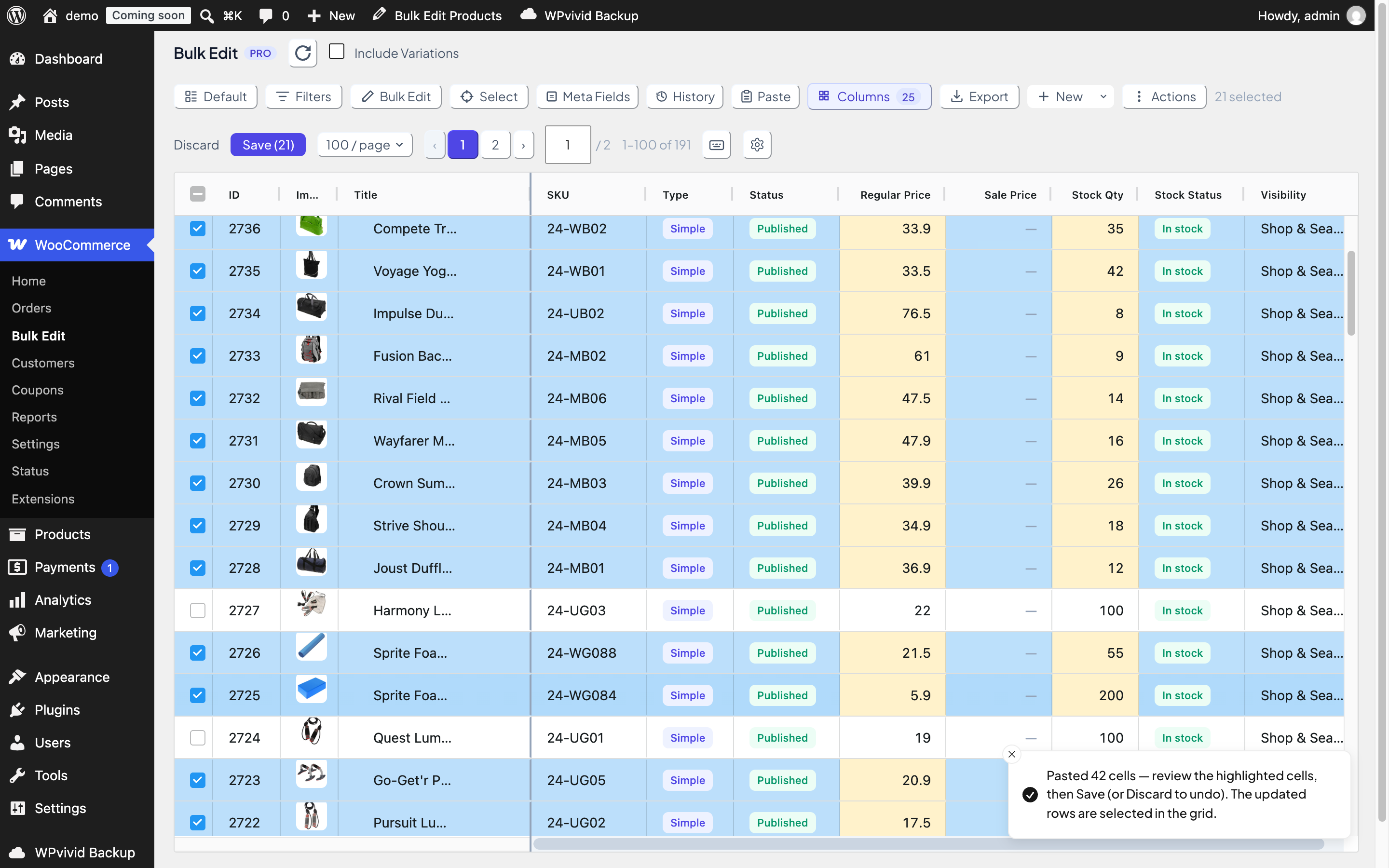The height and width of the screenshot is (868, 1389).
Task: Open the comments bubble in admin bar
Action: click(265, 15)
